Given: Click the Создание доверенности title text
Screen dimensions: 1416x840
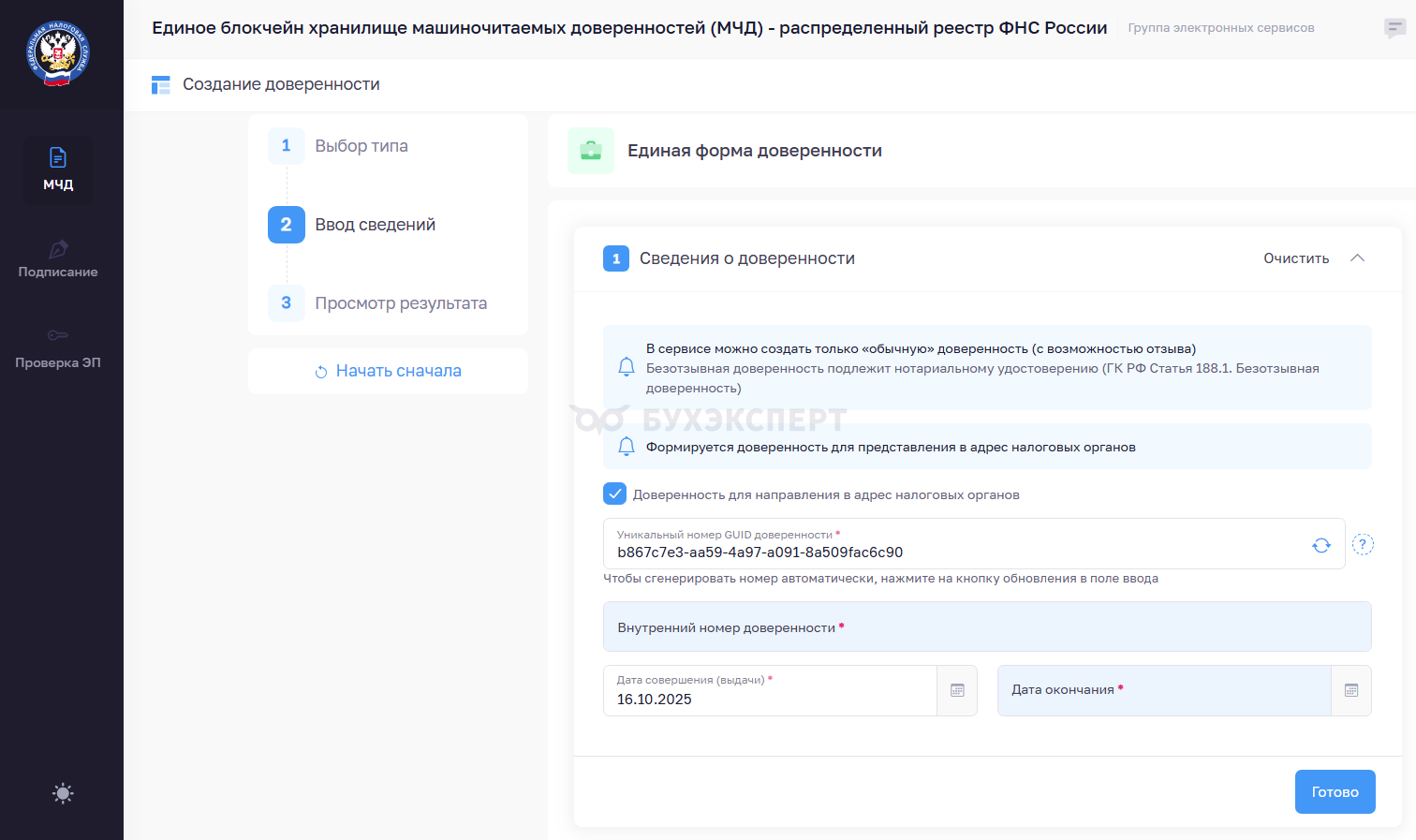Looking at the screenshot, I should 281,84.
